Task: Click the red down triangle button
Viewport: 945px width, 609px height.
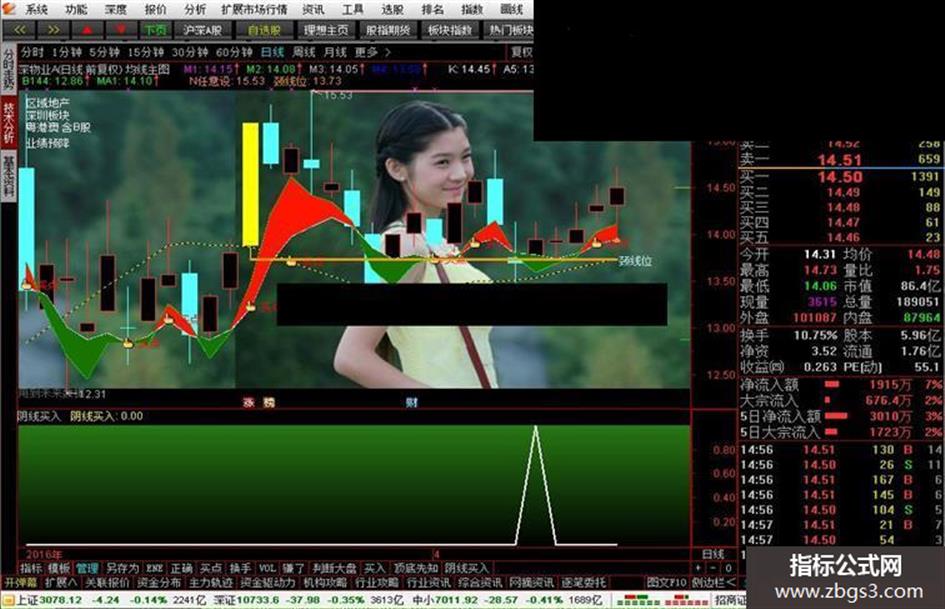Action: [x=121, y=30]
